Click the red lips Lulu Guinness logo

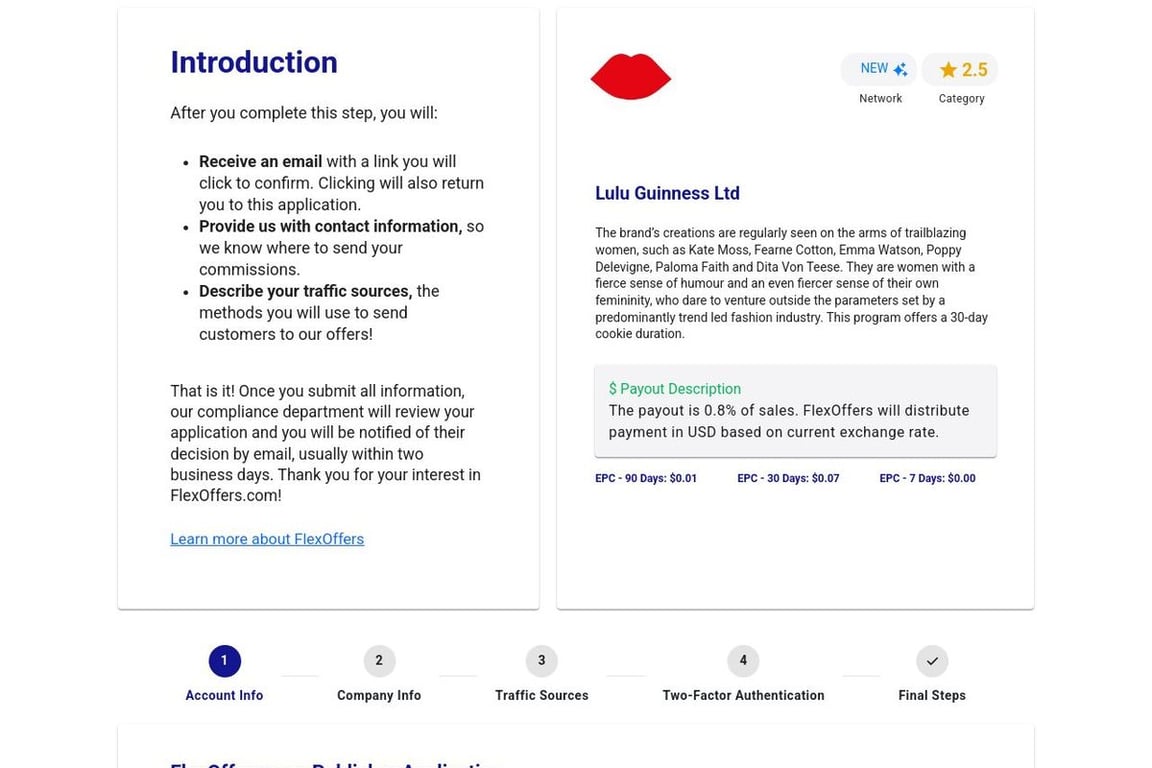630,76
